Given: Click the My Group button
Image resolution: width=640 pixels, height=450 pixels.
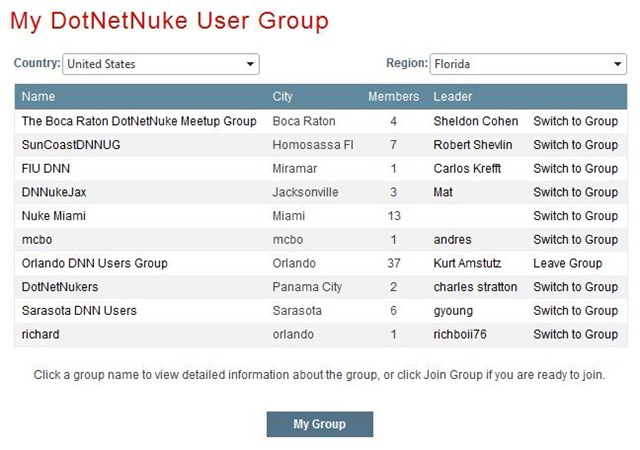Looking at the screenshot, I should click(320, 424).
